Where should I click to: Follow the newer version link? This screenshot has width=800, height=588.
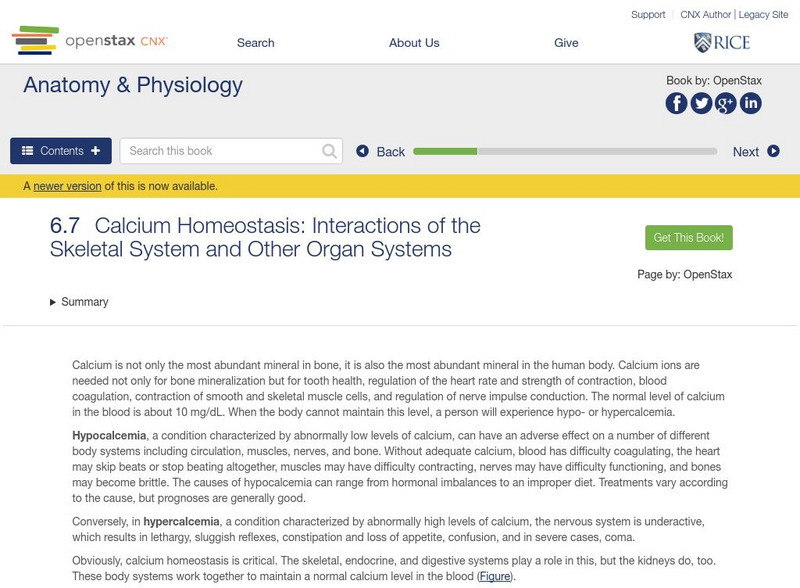[67, 186]
